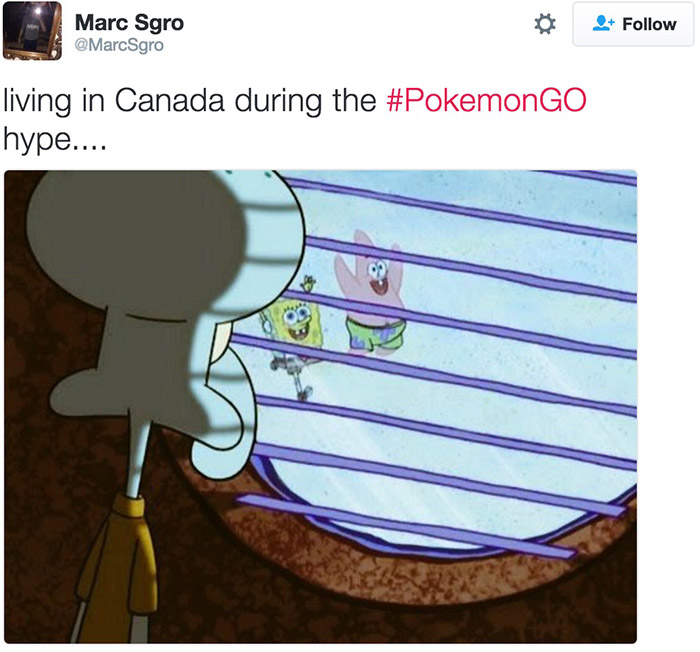Open the Marc Sgro display name
Viewport: 700px width, 652px height.
point(129,22)
